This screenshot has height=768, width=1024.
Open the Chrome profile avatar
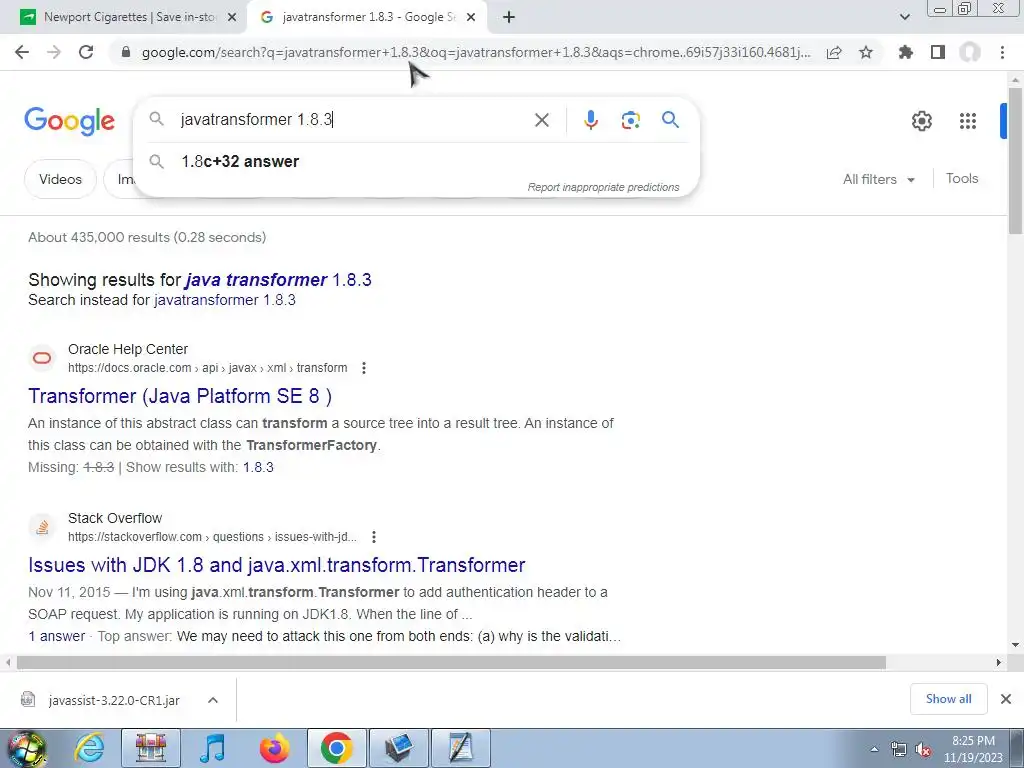tap(970, 52)
